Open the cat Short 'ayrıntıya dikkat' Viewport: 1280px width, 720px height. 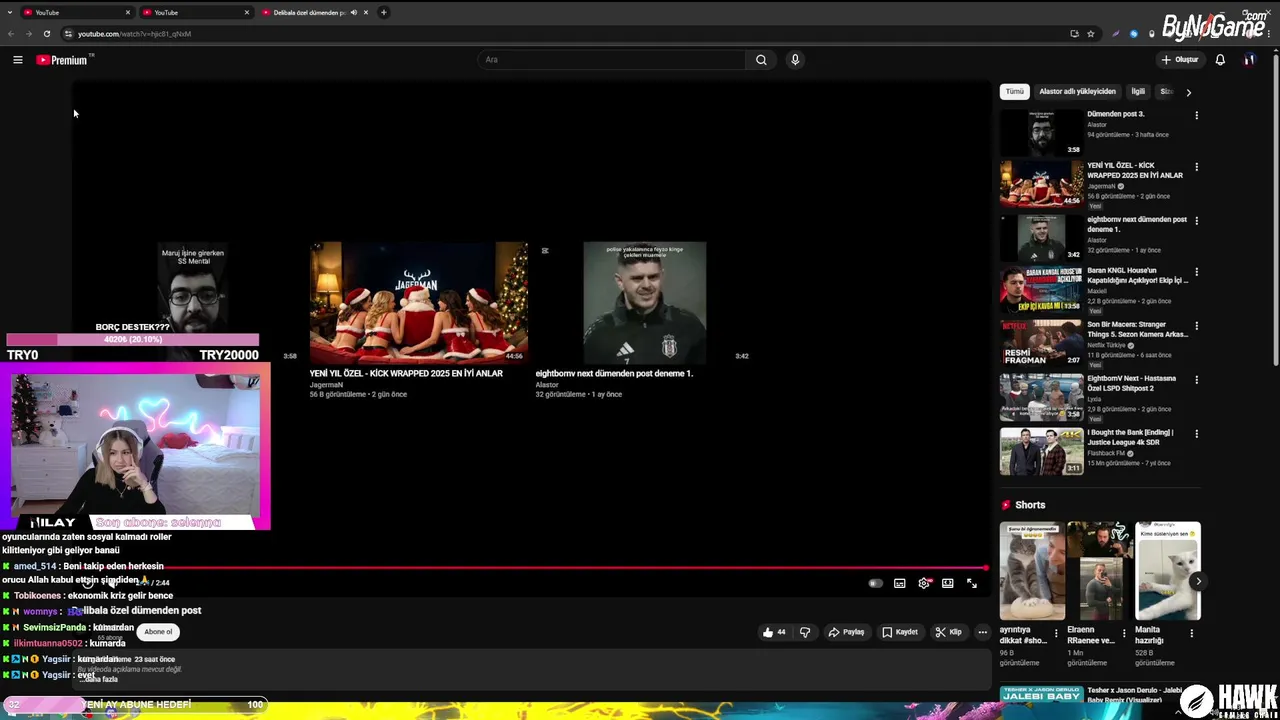pyautogui.click(x=1031, y=571)
